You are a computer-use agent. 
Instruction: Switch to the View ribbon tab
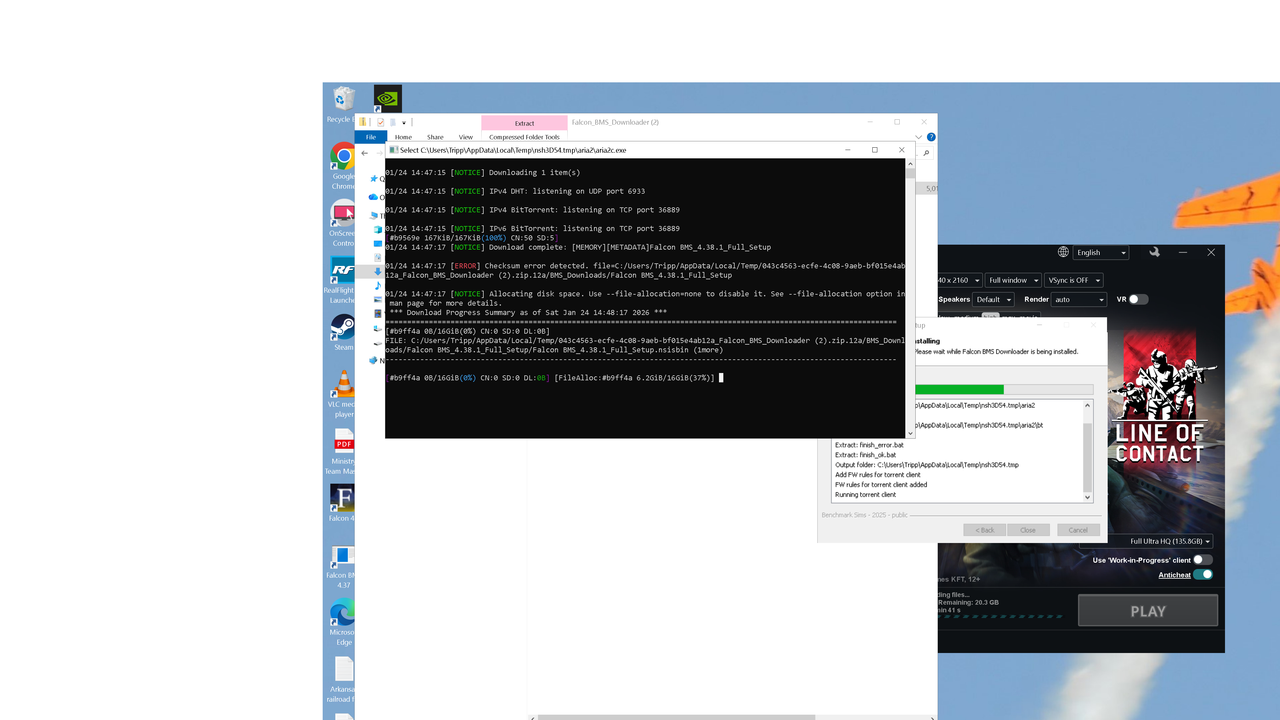pos(466,137)
